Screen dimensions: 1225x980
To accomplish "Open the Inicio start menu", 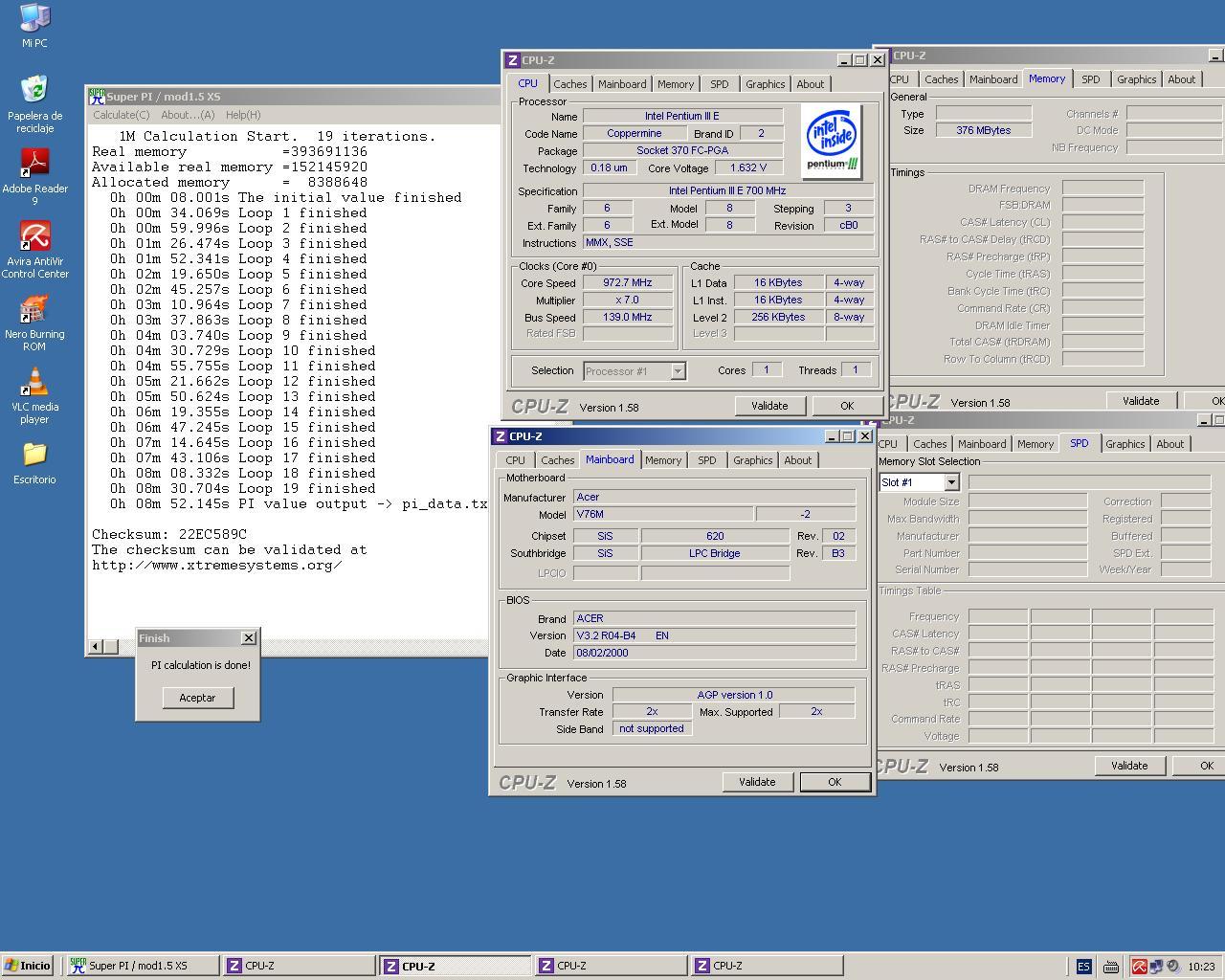I will [x=28, y=967].
